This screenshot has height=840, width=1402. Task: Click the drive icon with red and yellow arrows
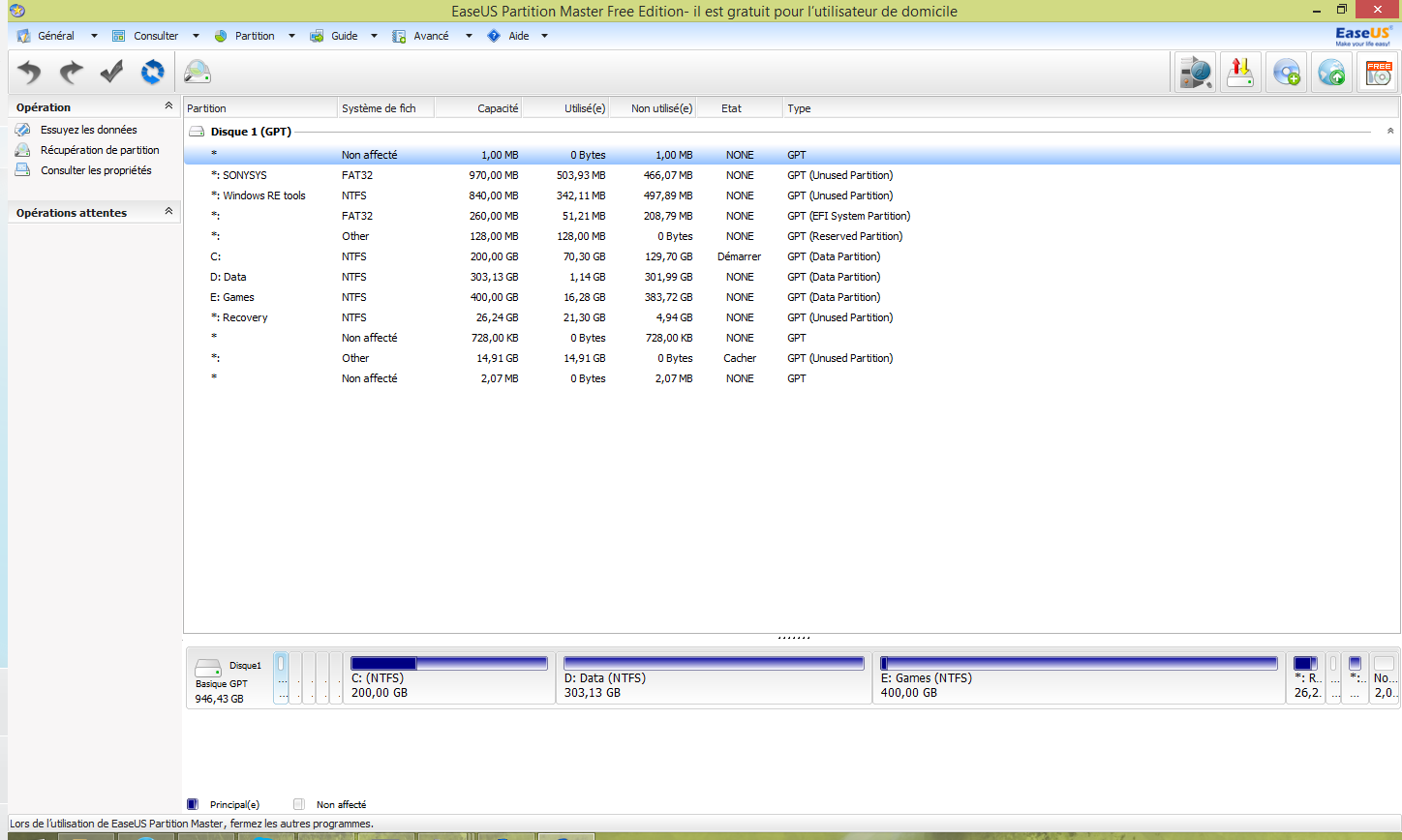pos(1240,73)
